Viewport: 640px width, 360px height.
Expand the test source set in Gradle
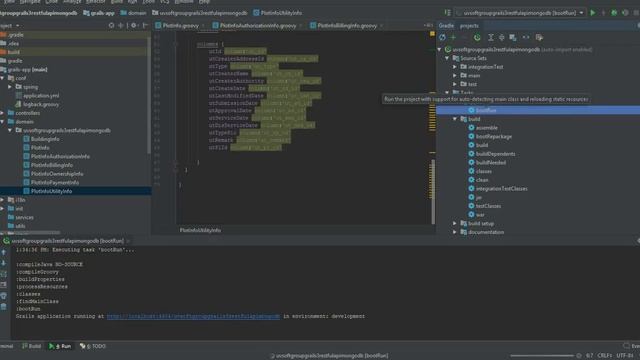tap(455, 84)
